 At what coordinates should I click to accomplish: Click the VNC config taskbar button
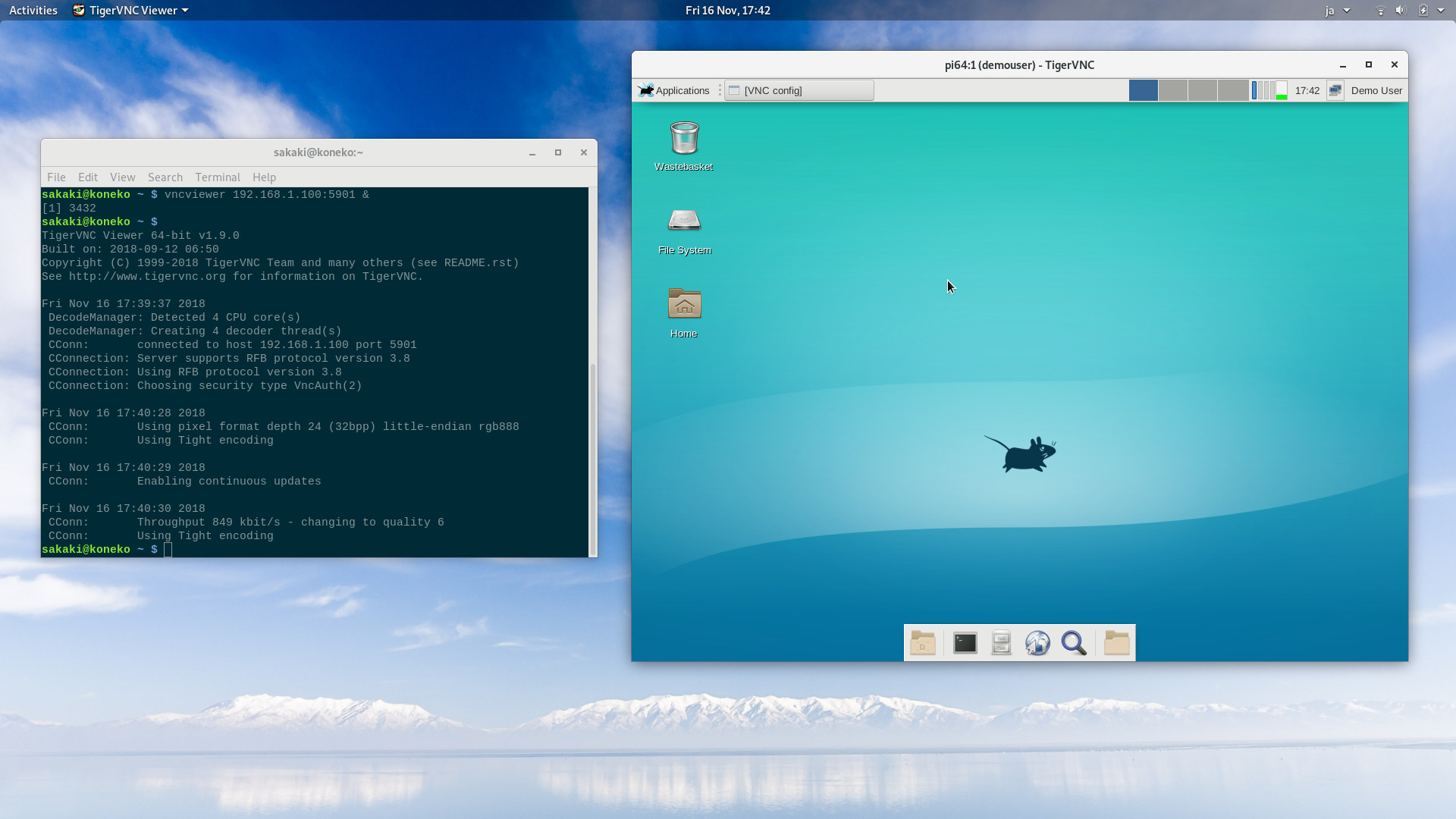tap(799, 90)
